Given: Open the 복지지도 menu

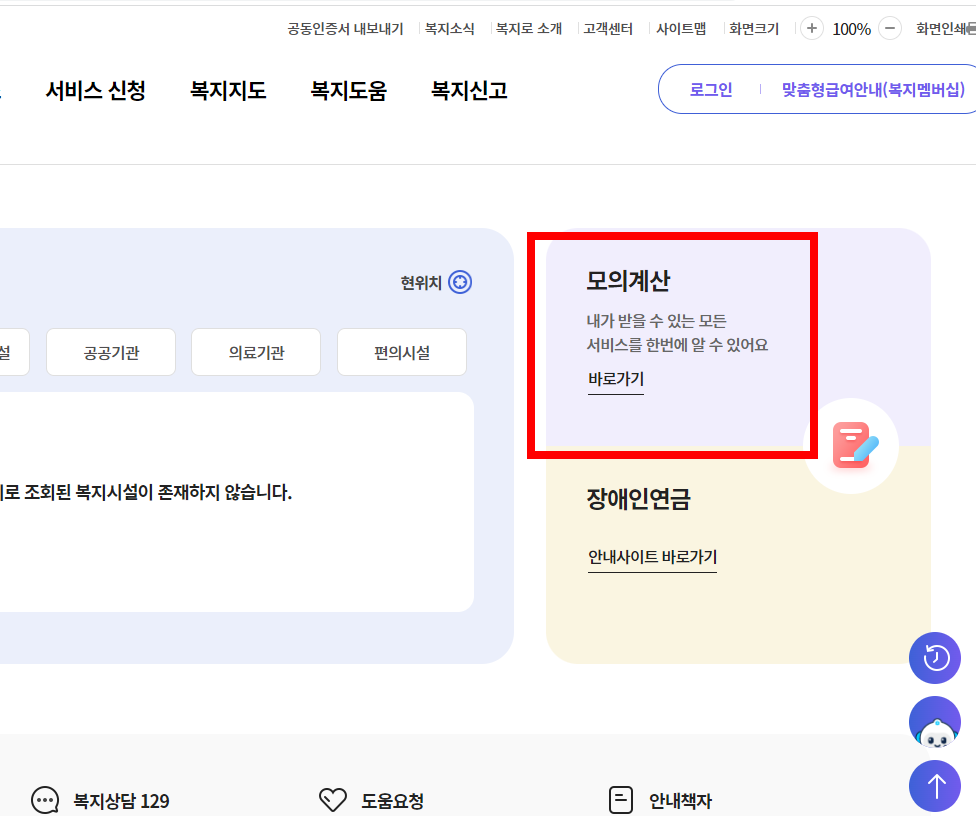Looking at the screenshot, I should pyautogui.click(x=227, y=90).
